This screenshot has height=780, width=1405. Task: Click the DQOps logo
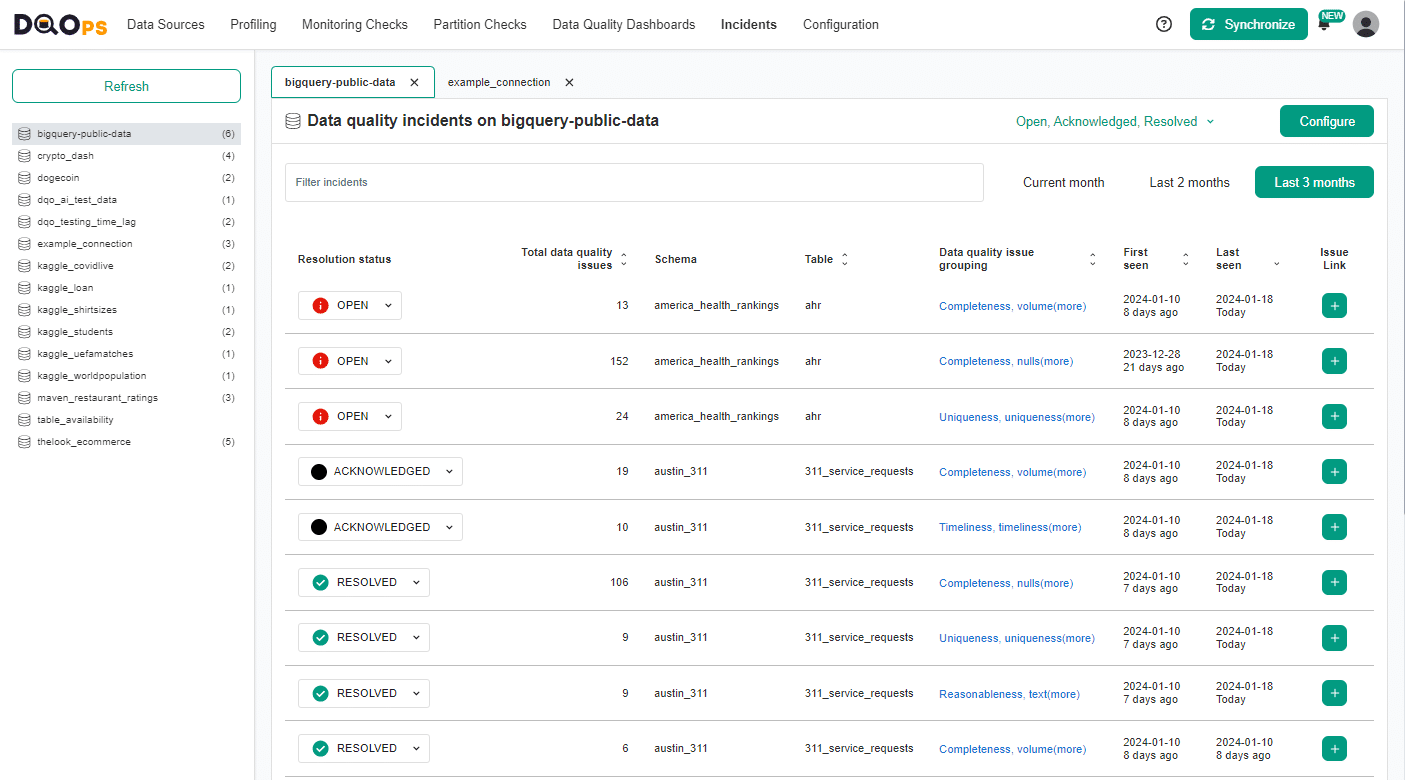pos(59,24)
